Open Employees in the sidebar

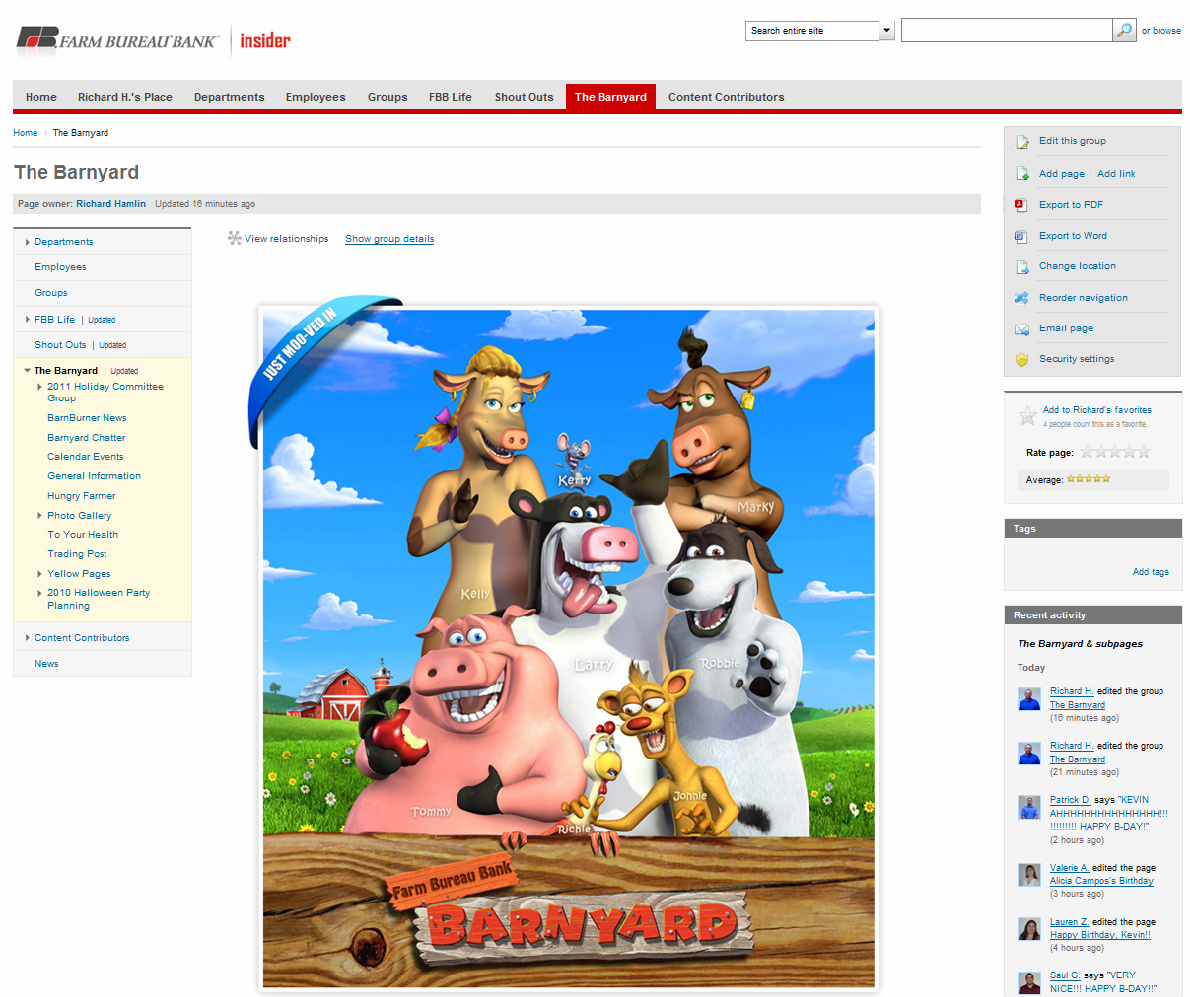click(60, 267)
